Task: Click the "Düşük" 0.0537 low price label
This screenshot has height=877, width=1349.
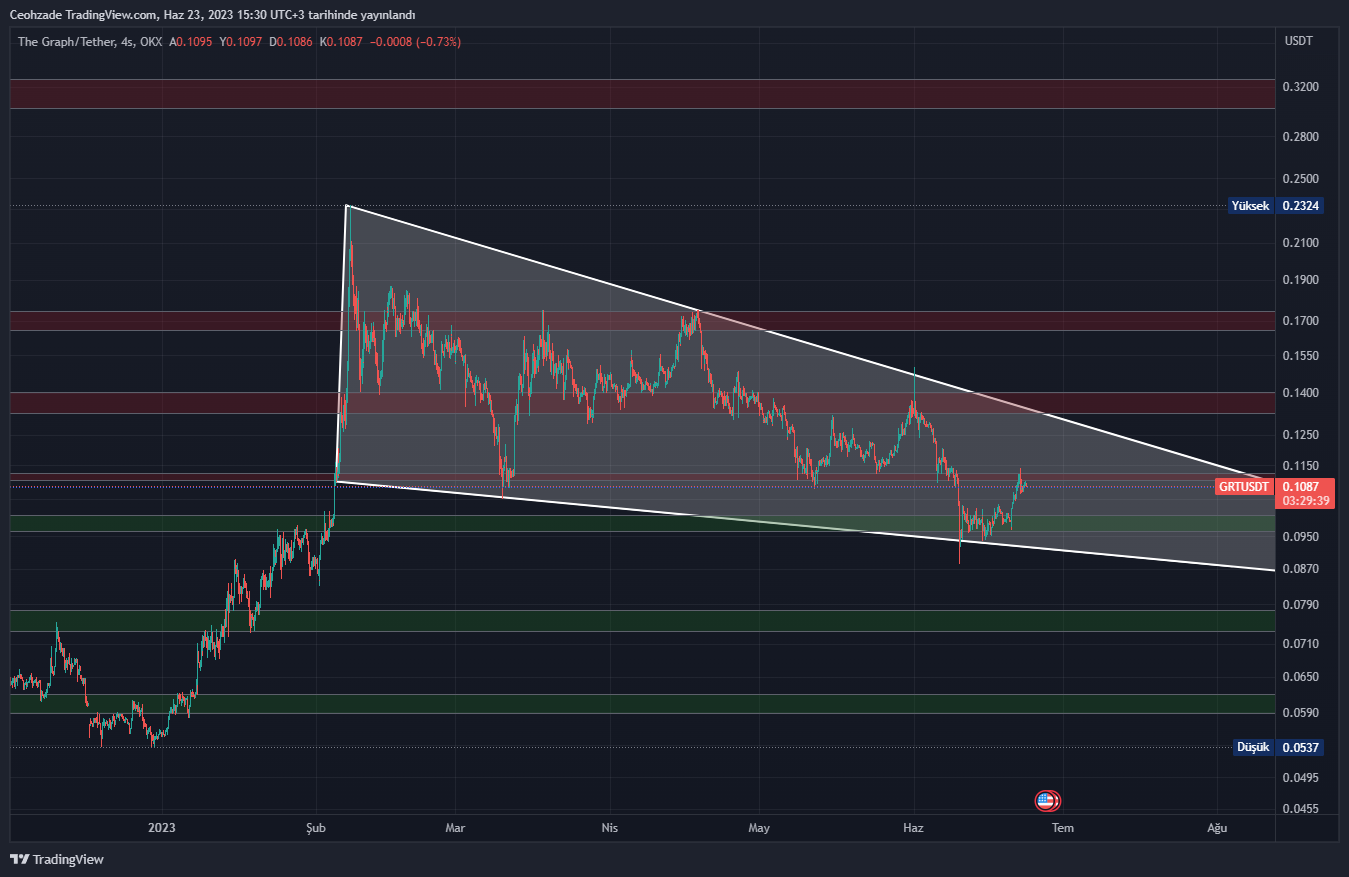Action: coord(1279,747)
